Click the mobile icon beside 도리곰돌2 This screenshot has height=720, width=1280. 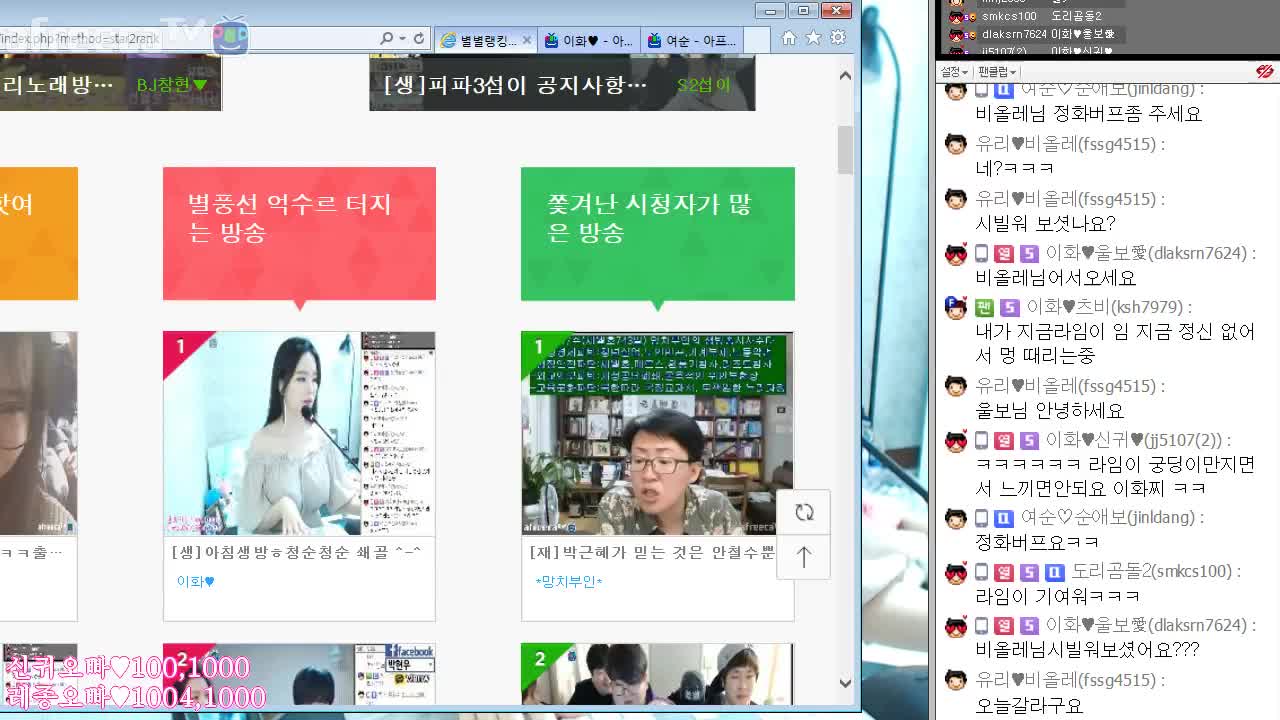[982, 572]
